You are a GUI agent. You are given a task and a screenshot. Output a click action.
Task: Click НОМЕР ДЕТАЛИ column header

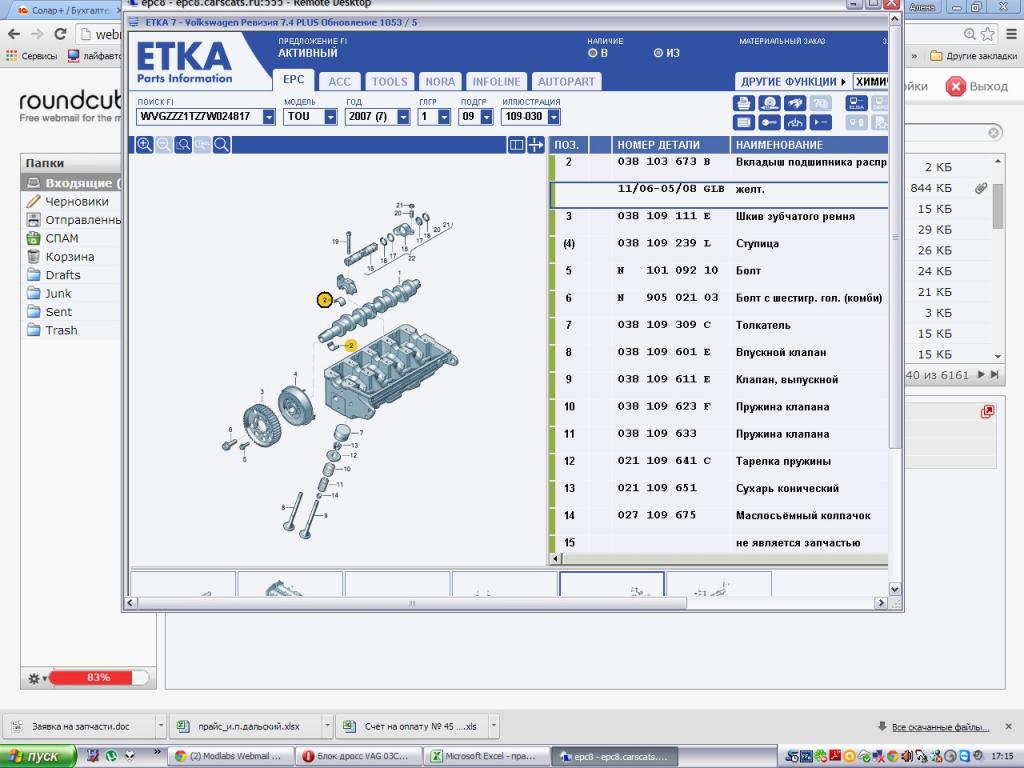671,145
